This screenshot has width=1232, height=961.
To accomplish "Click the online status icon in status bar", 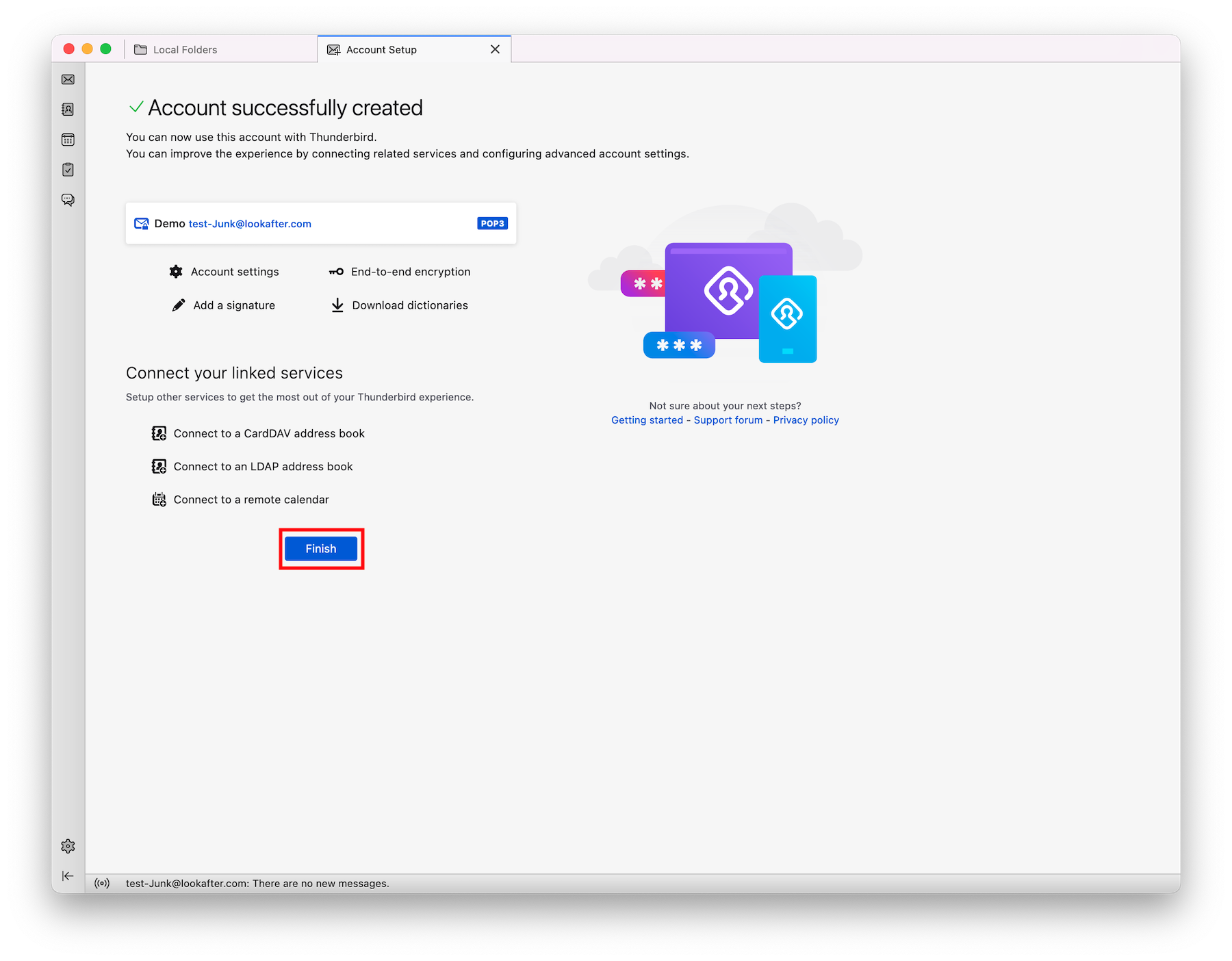I will 102,884.
